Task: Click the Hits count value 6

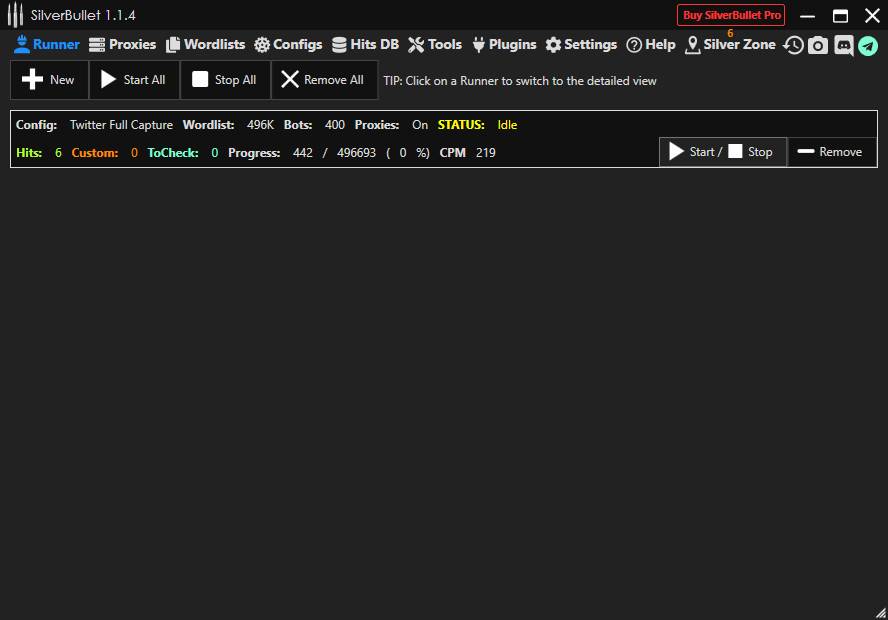Action: 58,152
